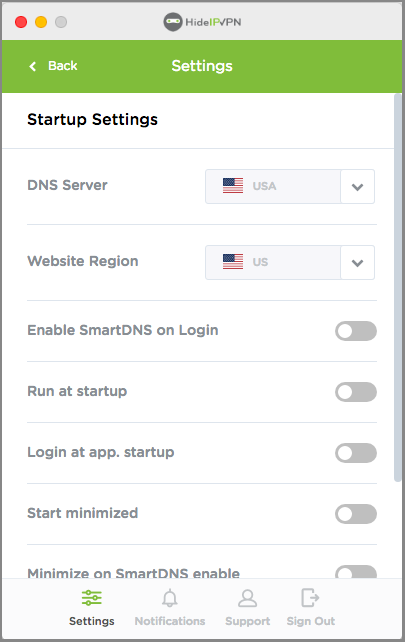Screen dimensions: 405x642
Task: Open the Website Region US combo box
Action: (290, 262)
